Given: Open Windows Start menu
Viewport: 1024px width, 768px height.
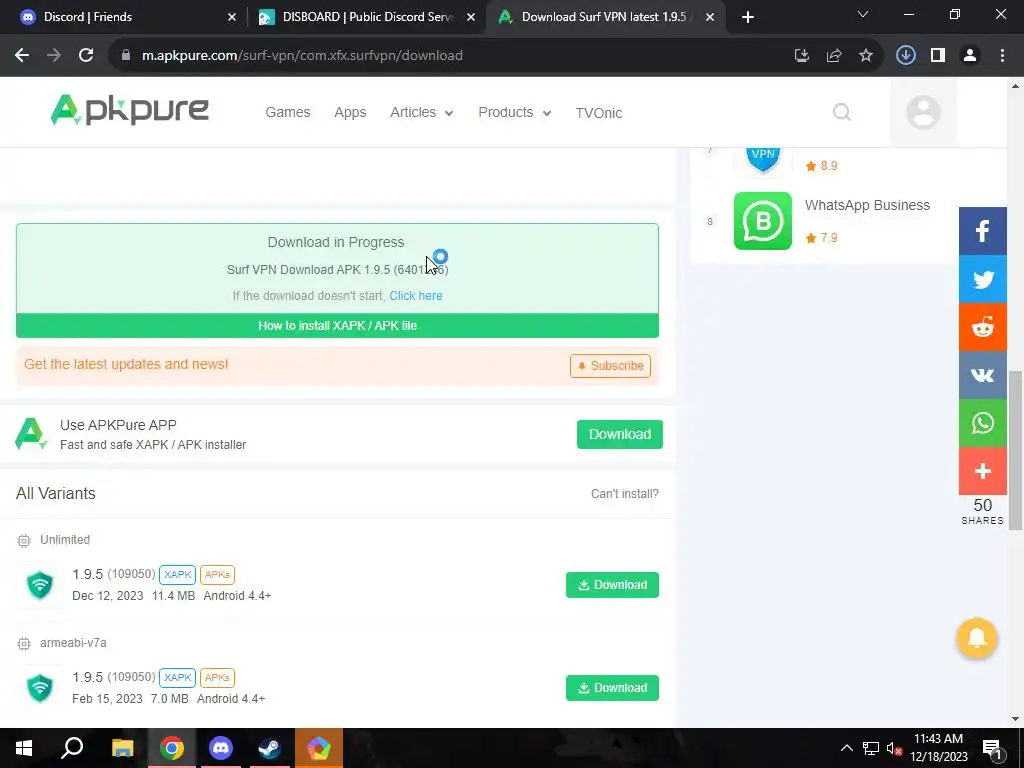Looking at the screenshot, I should (x=24, y=748).
